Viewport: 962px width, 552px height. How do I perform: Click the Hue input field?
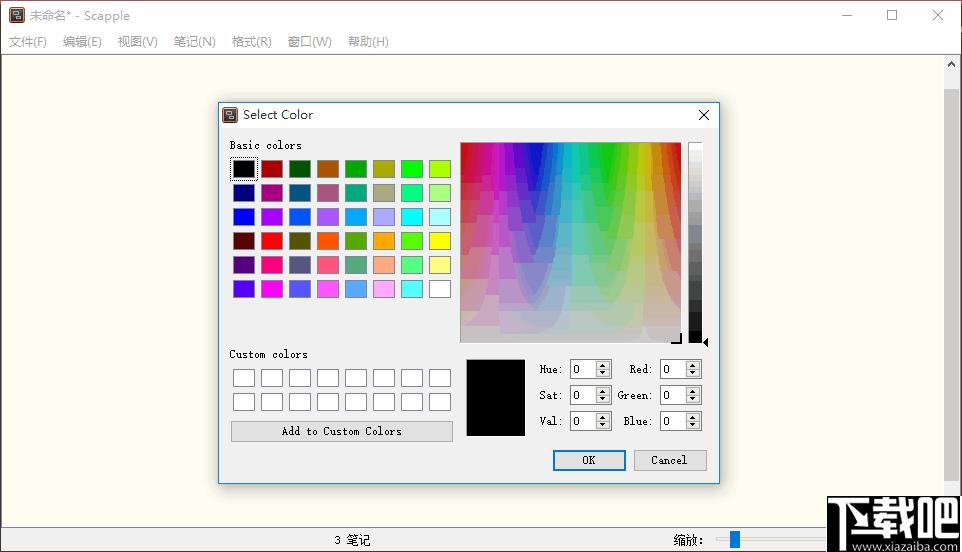pyautogui.click(x=583, y=369)
